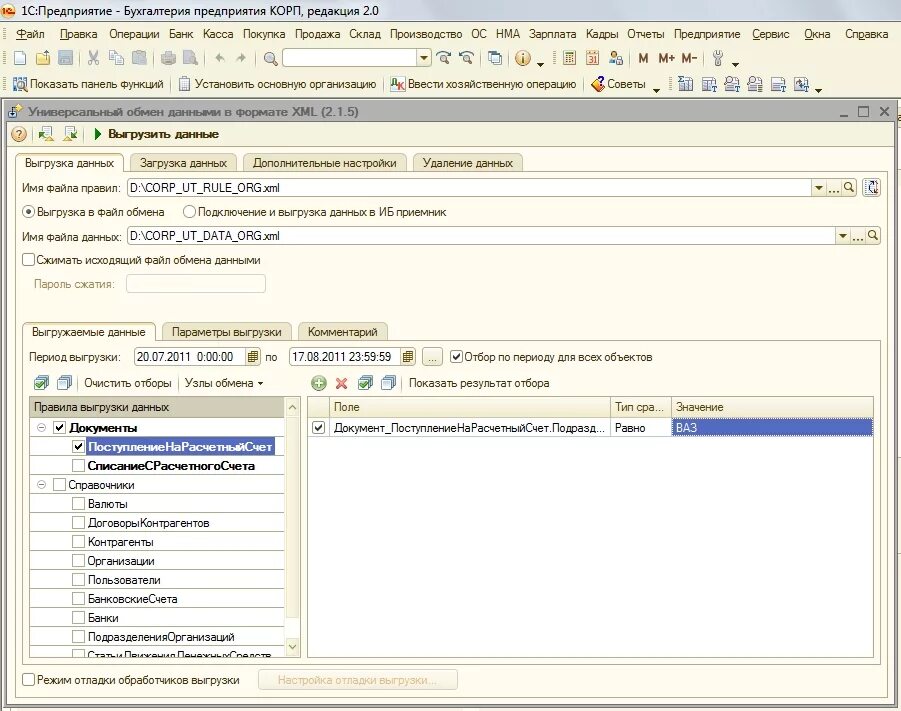Click the green plus add filter icon

point(318,383)
